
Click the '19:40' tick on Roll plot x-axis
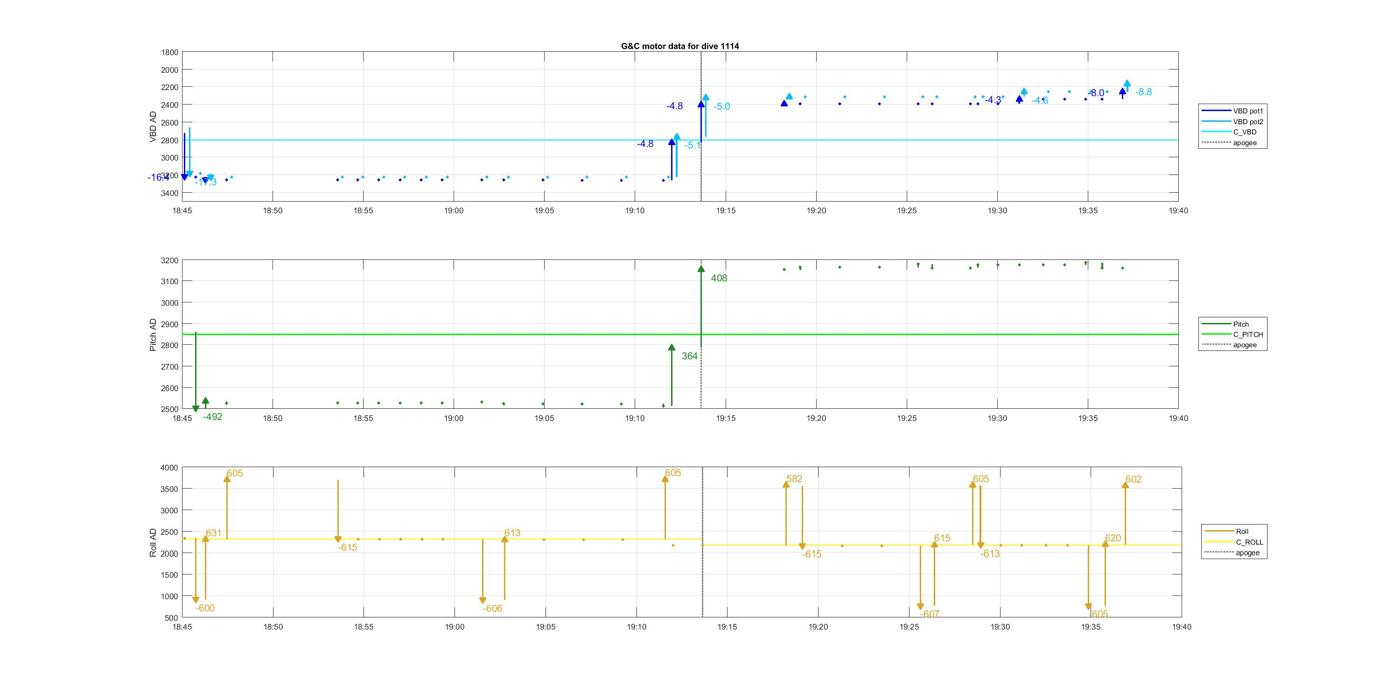tap(1181, 627)
